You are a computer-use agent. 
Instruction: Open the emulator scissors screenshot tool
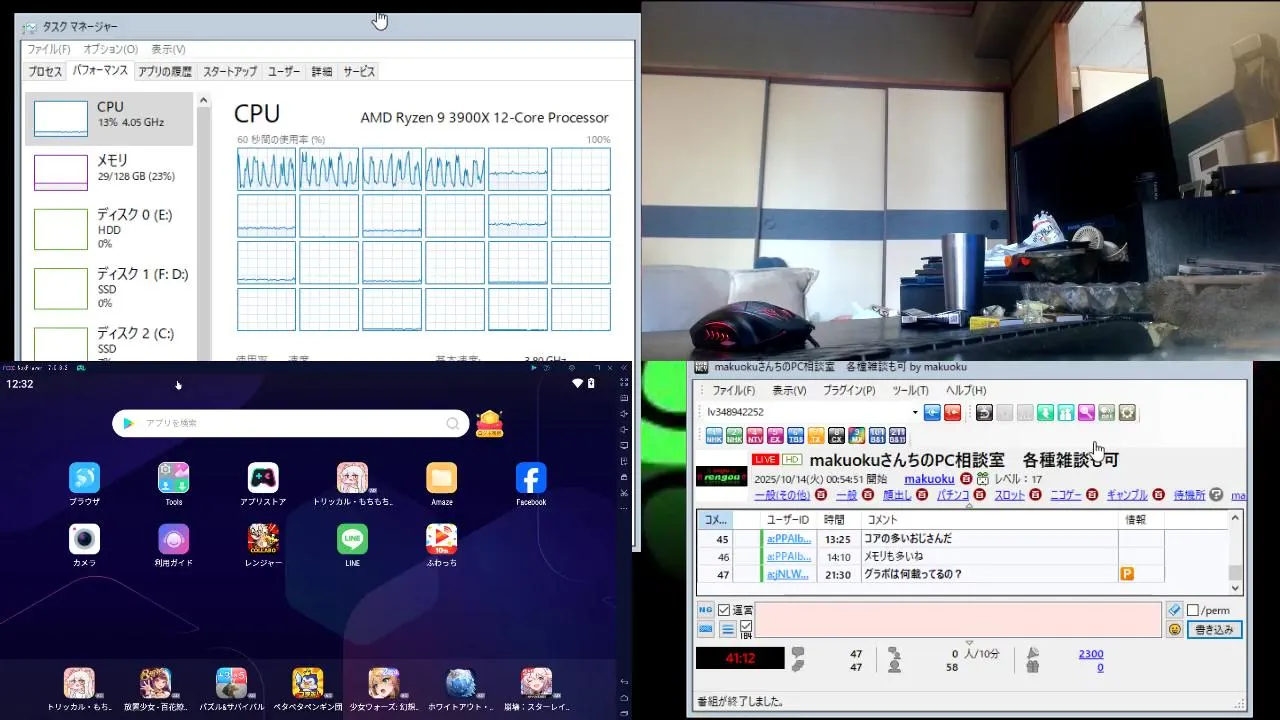point(624,493)
